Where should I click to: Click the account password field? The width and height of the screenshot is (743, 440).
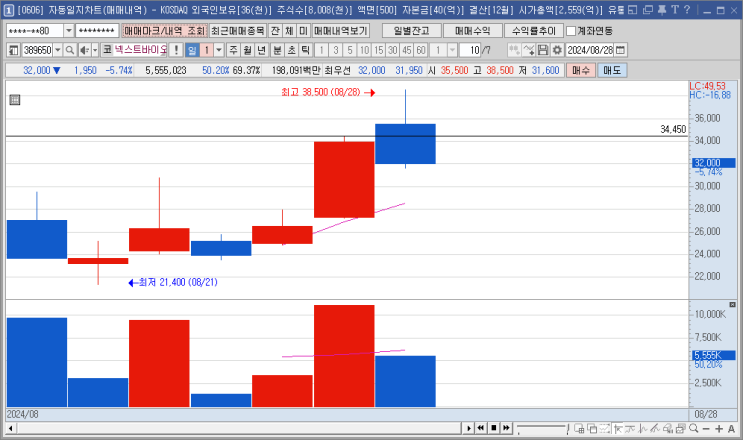point(97,31)
